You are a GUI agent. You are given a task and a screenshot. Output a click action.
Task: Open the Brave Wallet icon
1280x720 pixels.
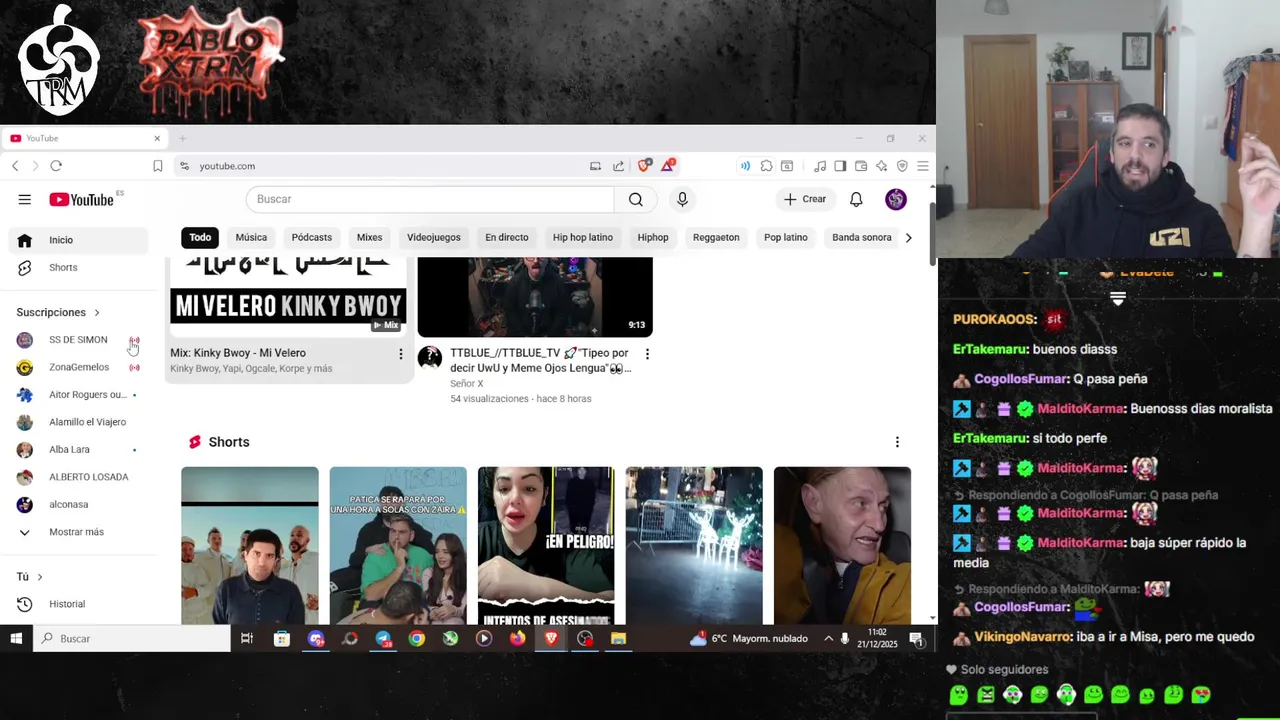[861, 166]
